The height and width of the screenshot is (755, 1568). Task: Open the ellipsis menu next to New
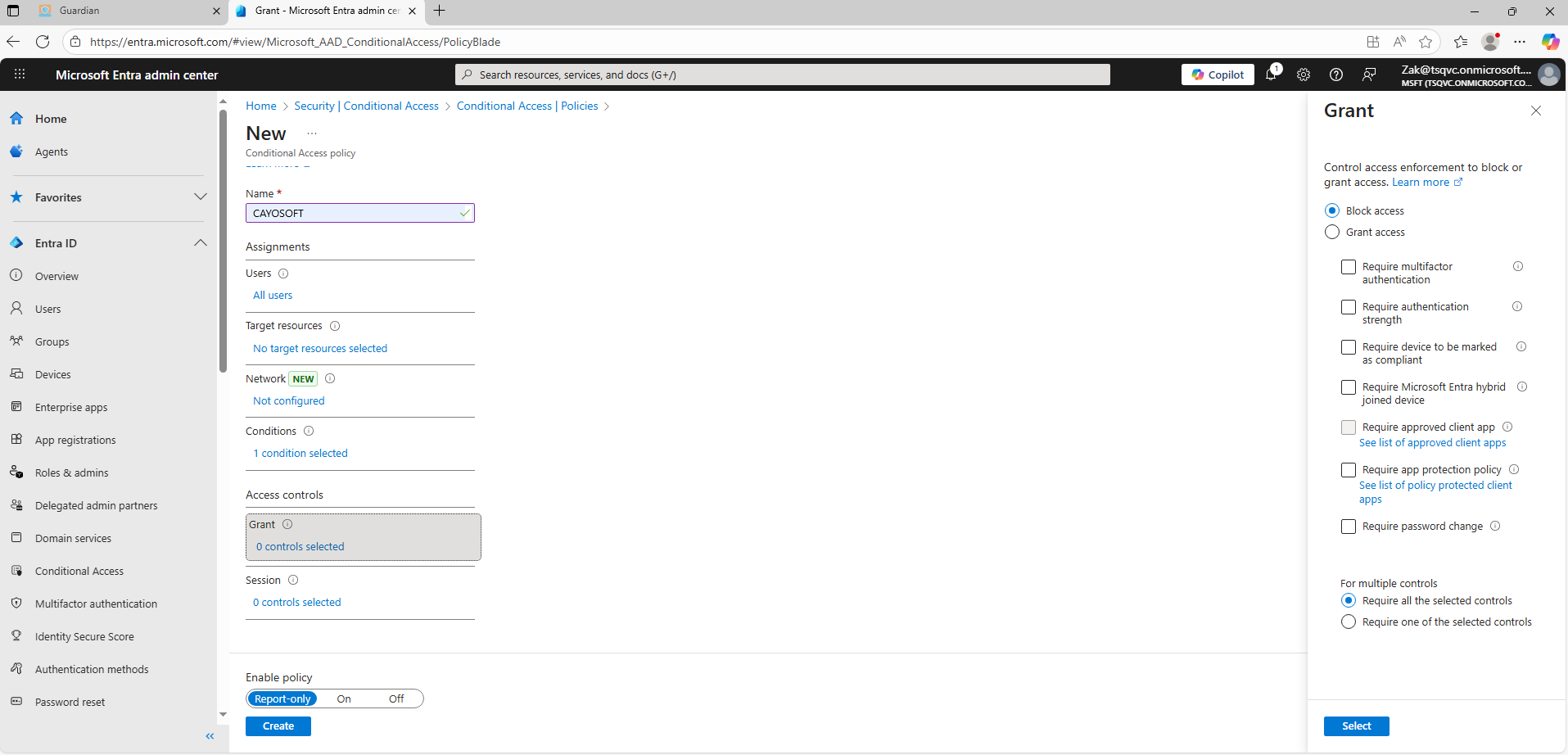[x=312, y=133]
